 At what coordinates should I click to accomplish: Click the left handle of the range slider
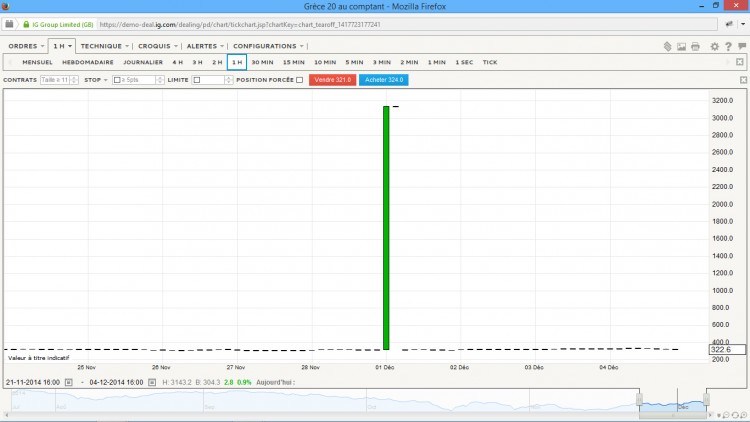(639, 399)
